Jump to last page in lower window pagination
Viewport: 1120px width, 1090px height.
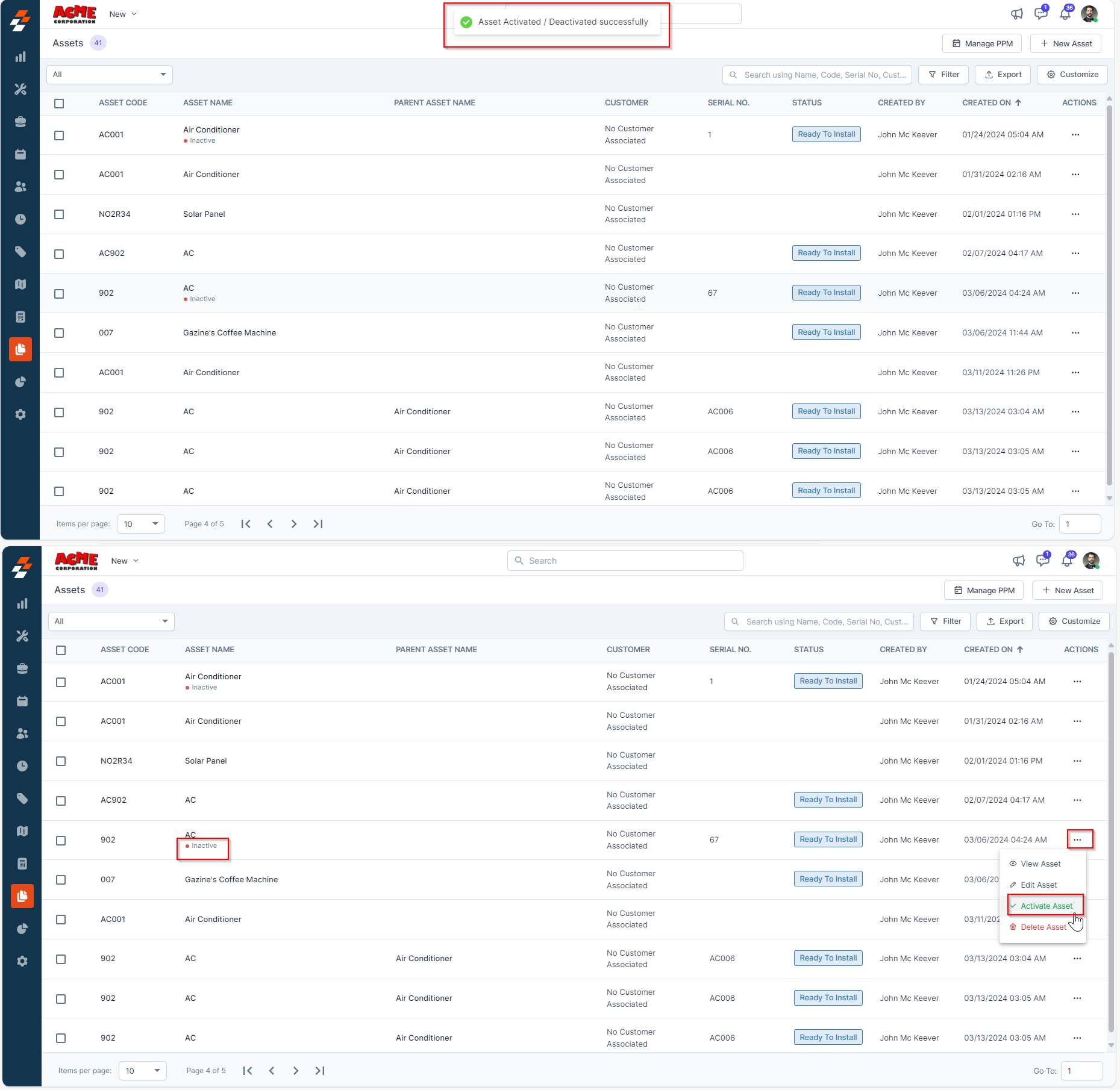pos(320,1071)
